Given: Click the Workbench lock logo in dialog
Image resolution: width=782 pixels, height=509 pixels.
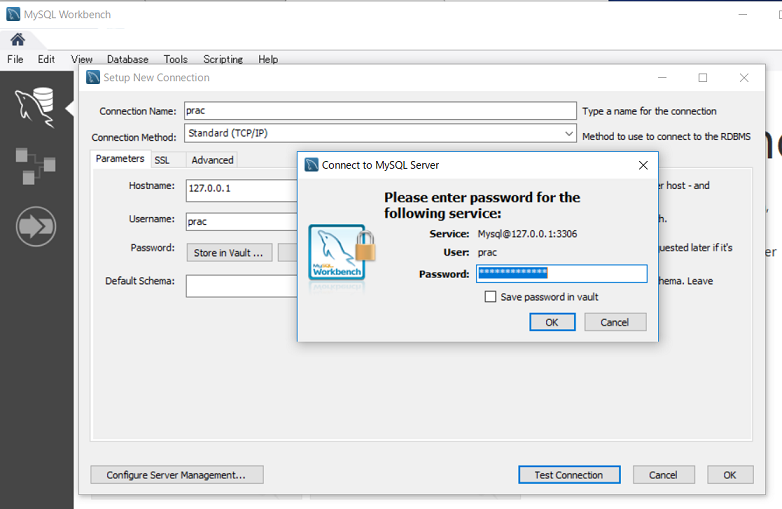Looking at the screenshot, I should tap(342, 252).
